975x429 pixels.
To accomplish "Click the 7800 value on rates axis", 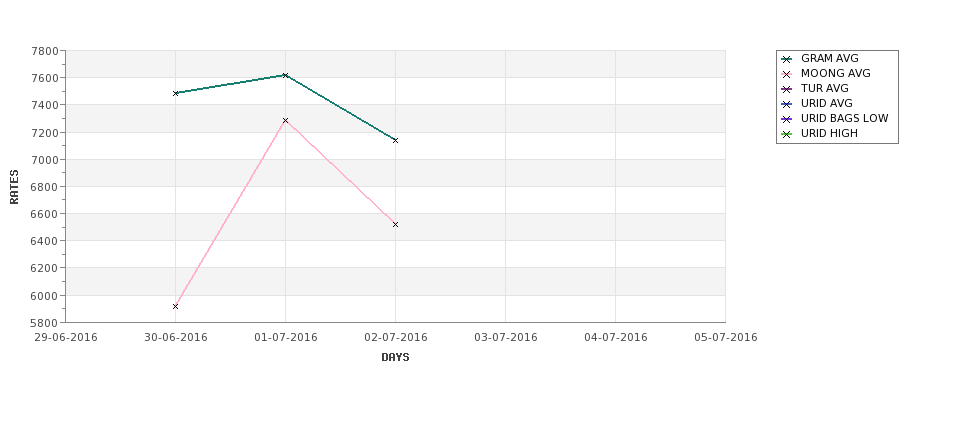I will [x=45, y=51].
